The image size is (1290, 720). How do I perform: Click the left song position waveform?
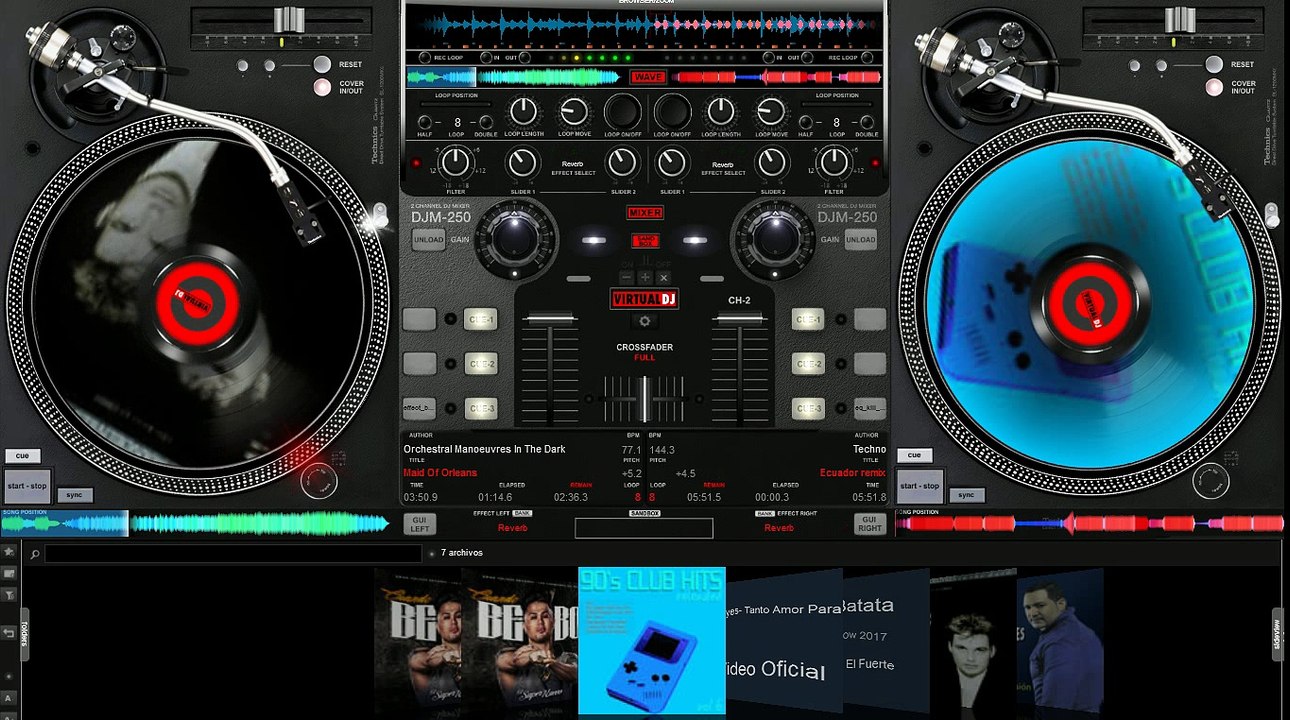[x=195, y=523]
